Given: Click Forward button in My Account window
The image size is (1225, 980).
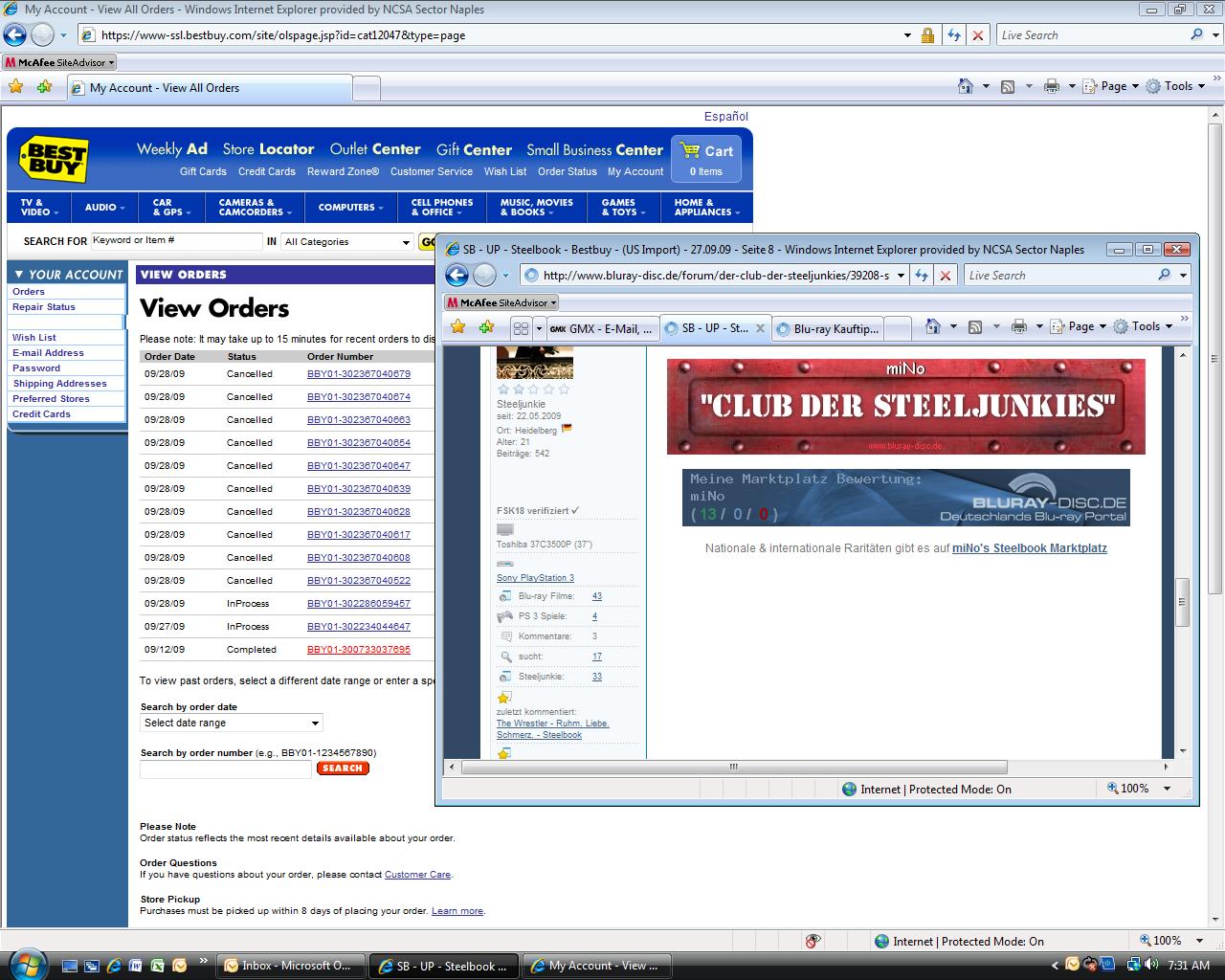Looking at the screenshot, I should point(42,35).
